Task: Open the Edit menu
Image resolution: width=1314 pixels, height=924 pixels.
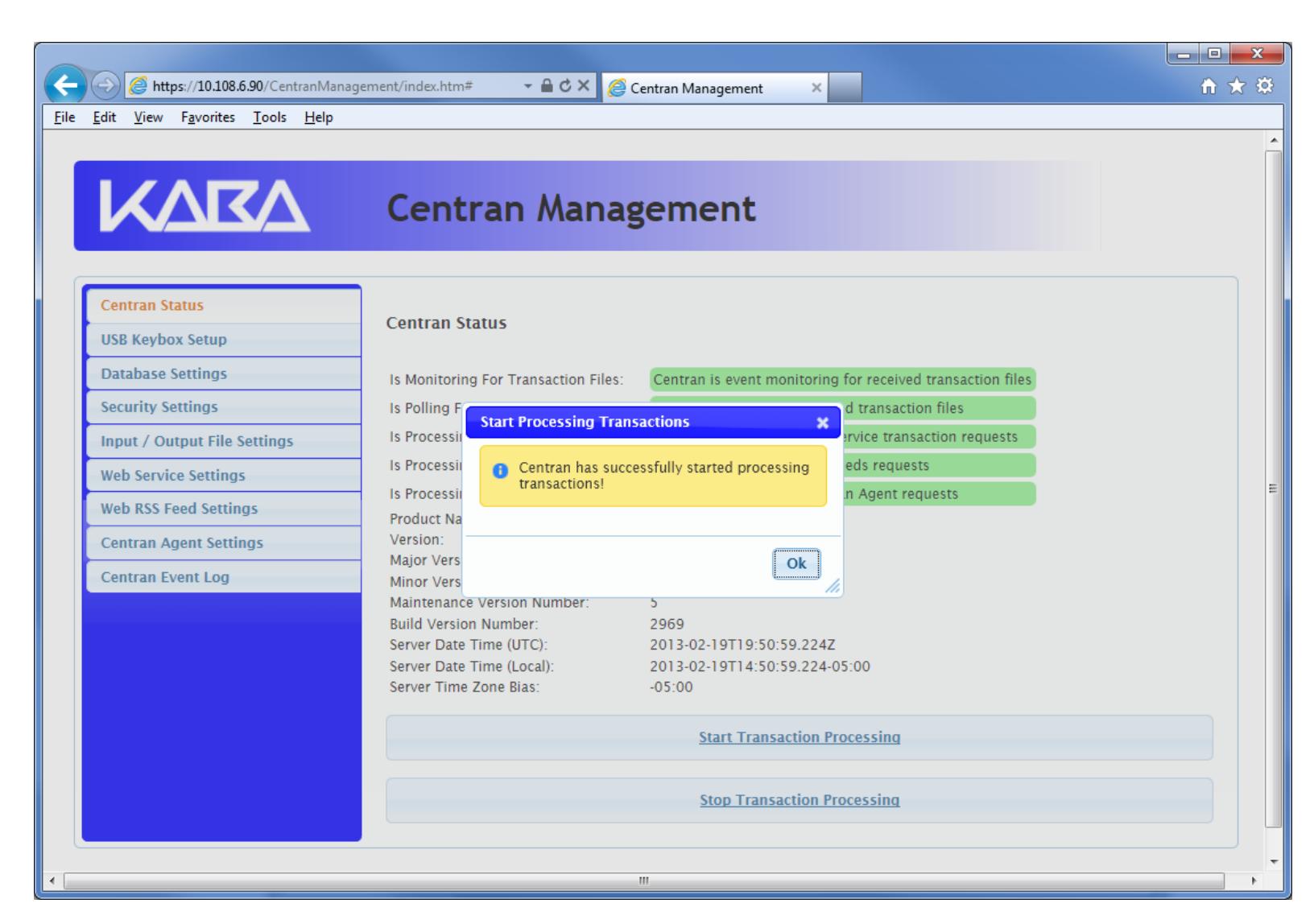Action: pyautogui.click(x=104, y=118)
